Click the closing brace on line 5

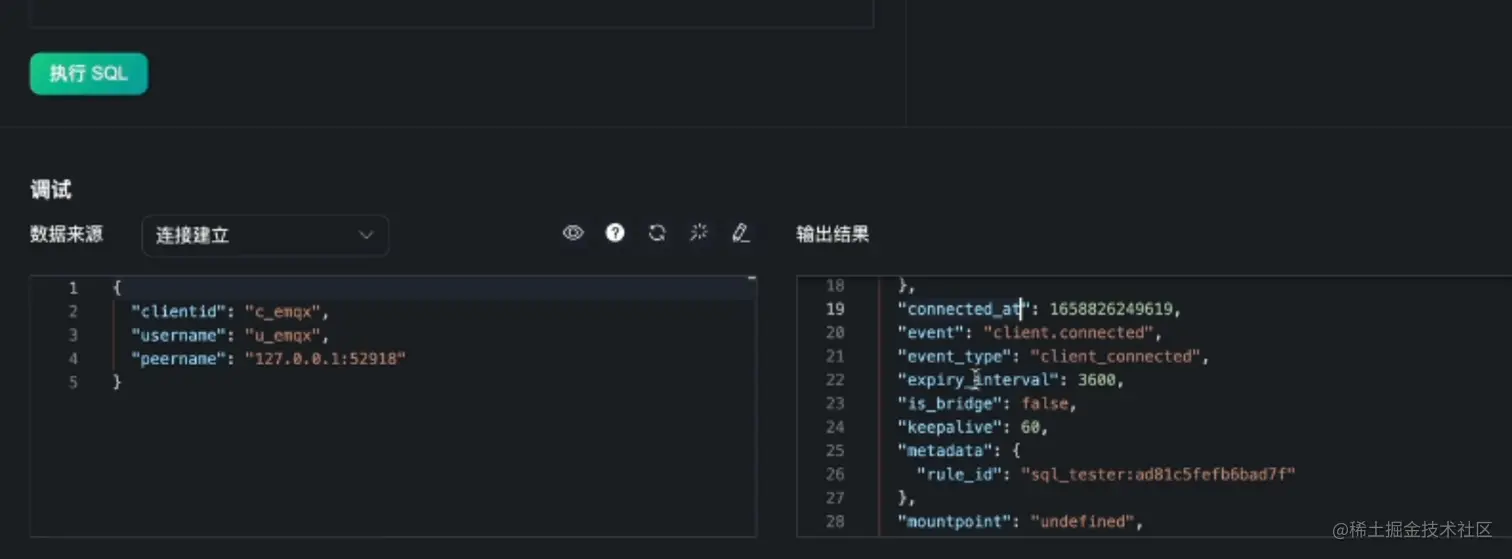pos(117,382)
